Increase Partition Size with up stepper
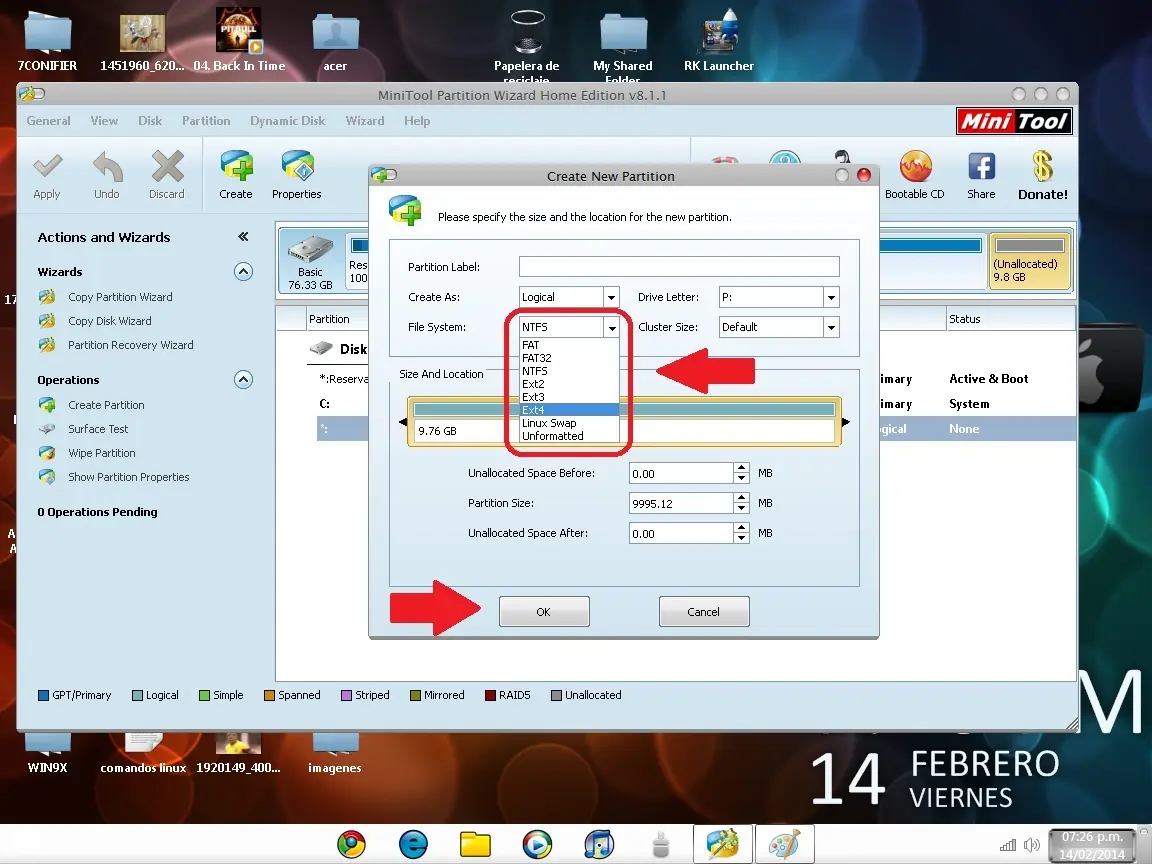 (741, 498)
